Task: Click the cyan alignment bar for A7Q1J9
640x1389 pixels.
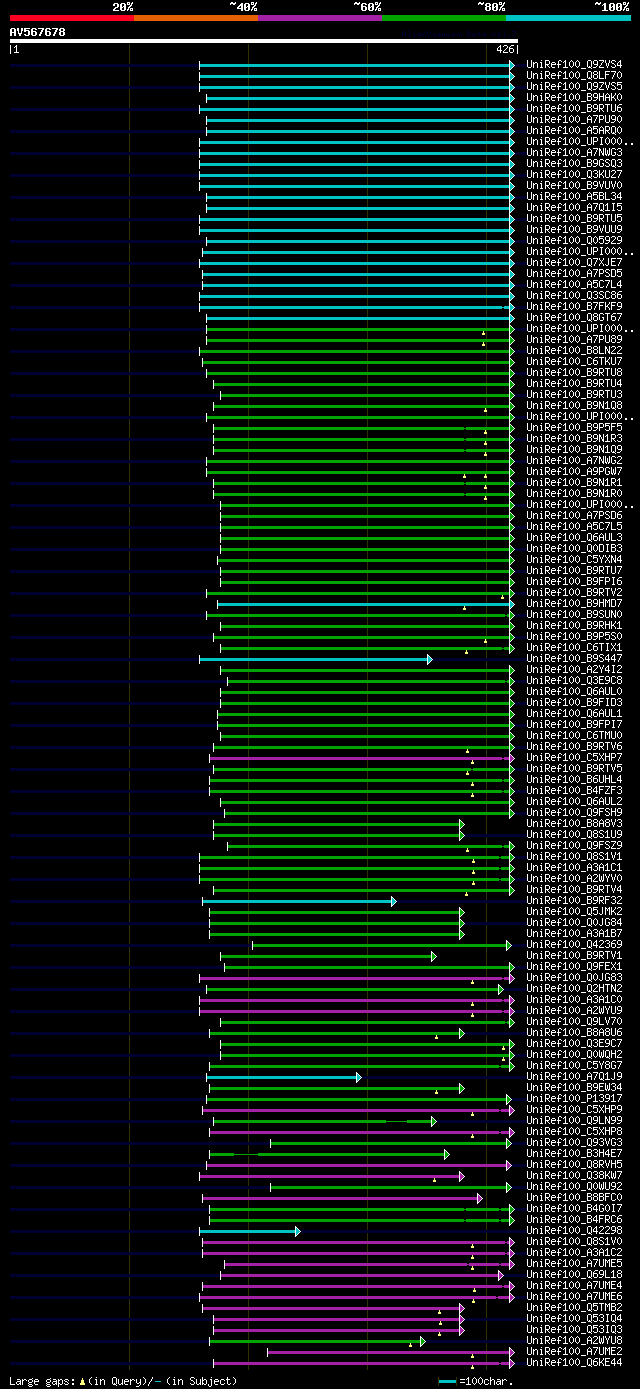Action: 284,1076
